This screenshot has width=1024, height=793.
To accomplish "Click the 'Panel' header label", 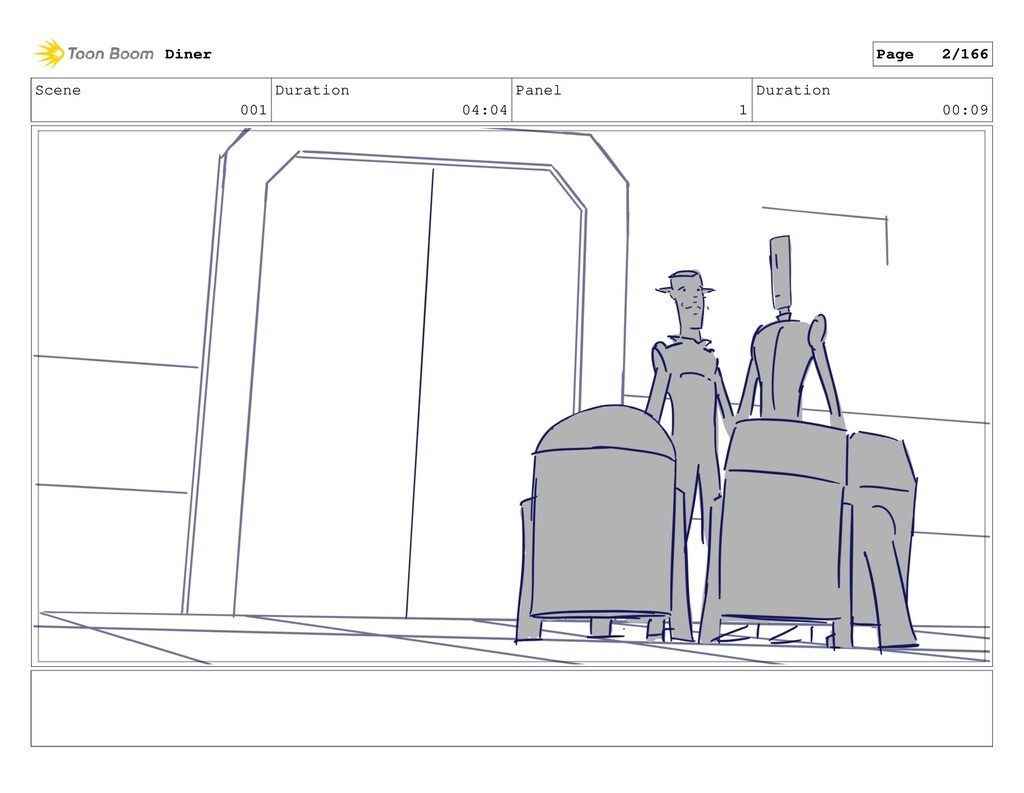I will coord(538,90).
